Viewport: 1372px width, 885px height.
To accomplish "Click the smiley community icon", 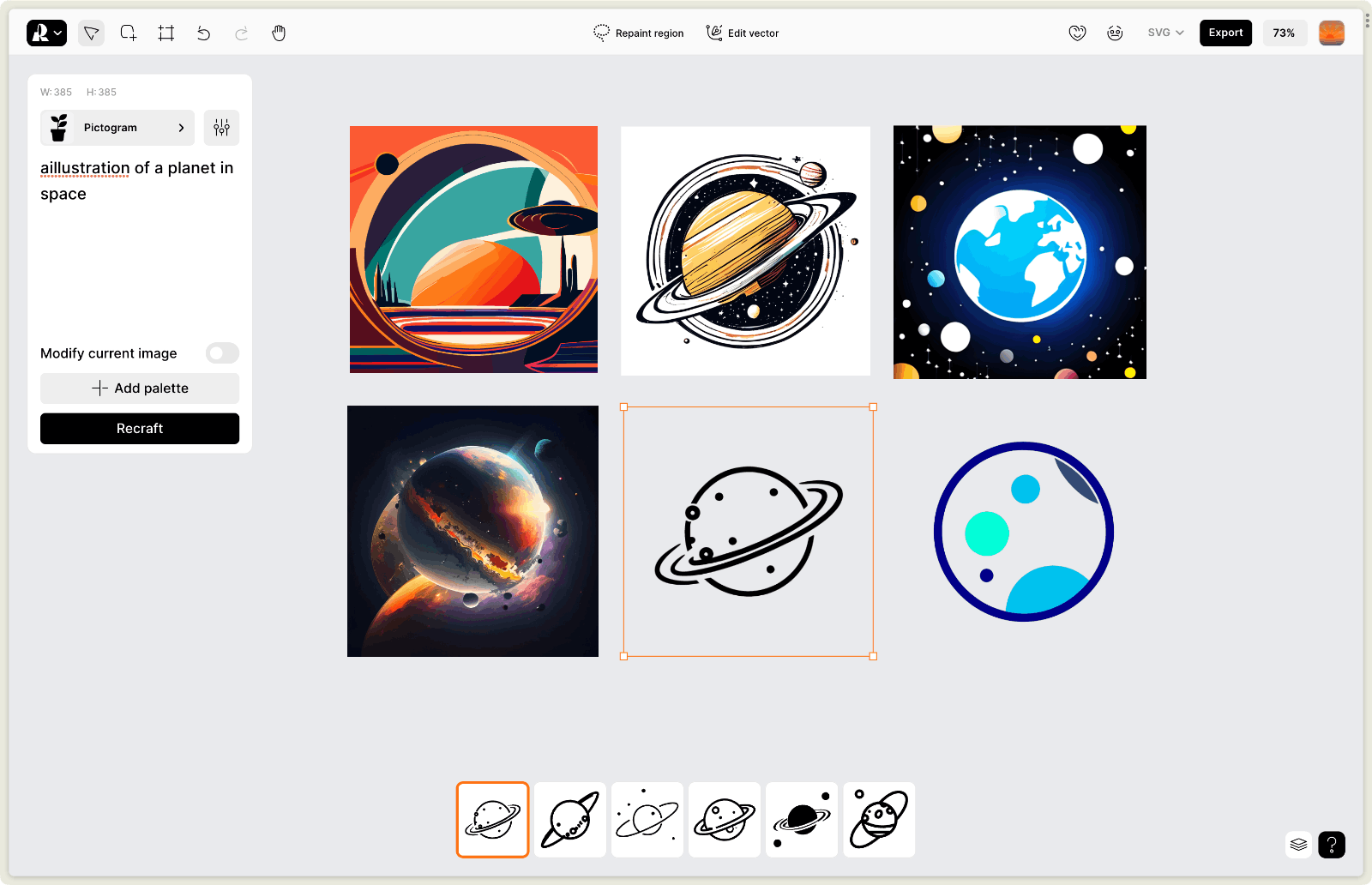I will tap(1115, 33).
